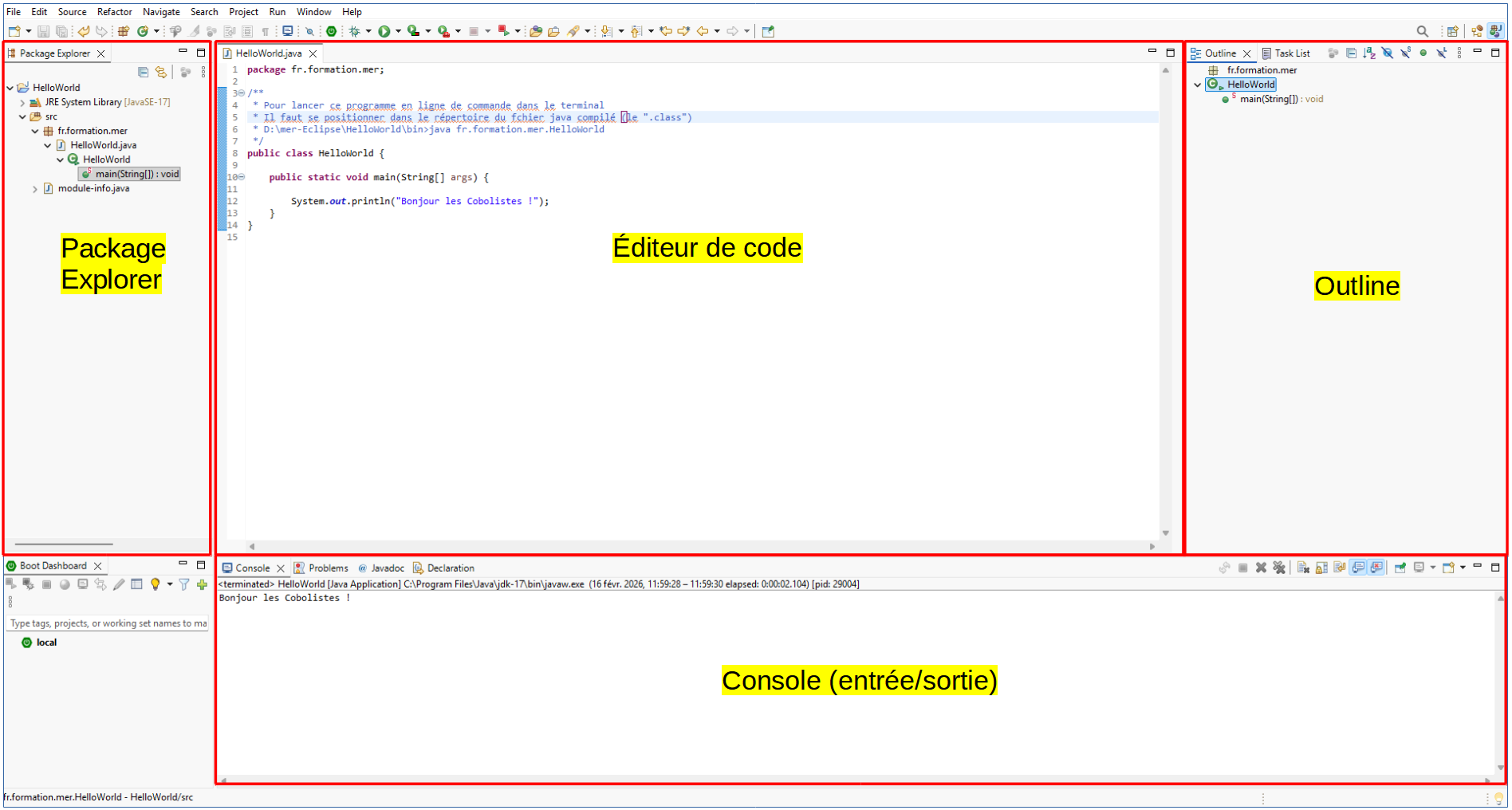Toggle Show Console When Standard Out Changes
The image size is (1512, 810).
click(1358, 568)
